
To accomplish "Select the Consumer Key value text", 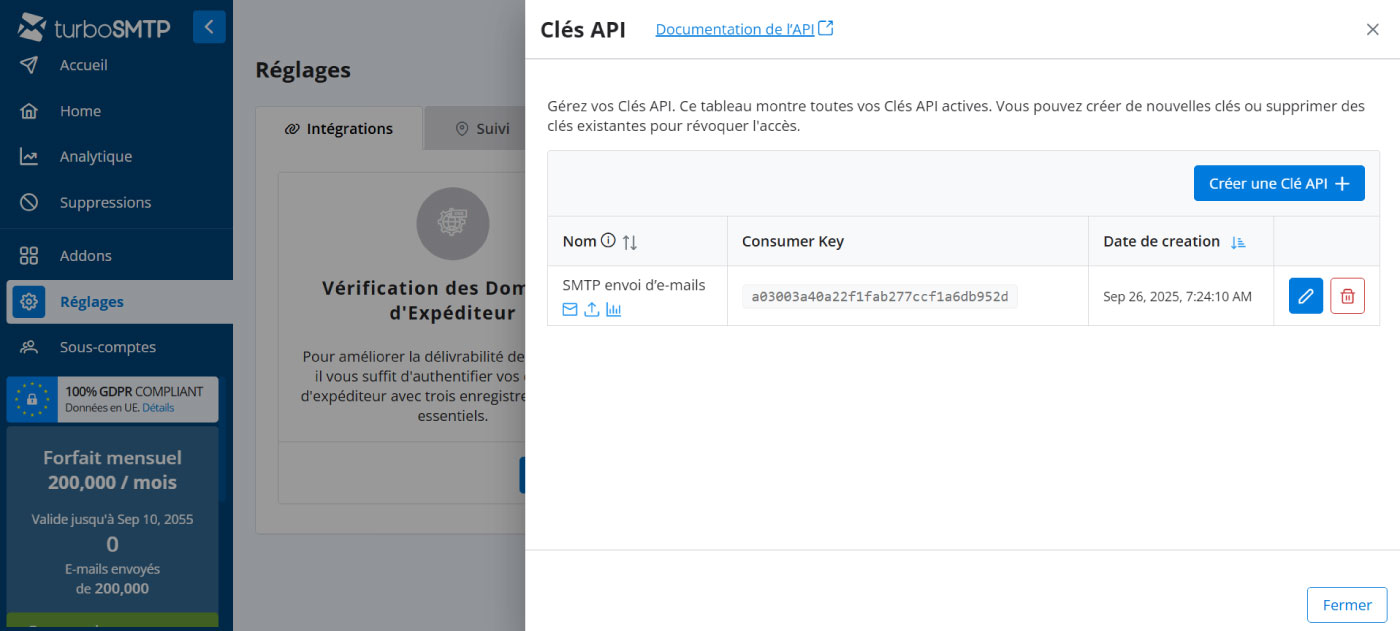I will coord(879,296).
